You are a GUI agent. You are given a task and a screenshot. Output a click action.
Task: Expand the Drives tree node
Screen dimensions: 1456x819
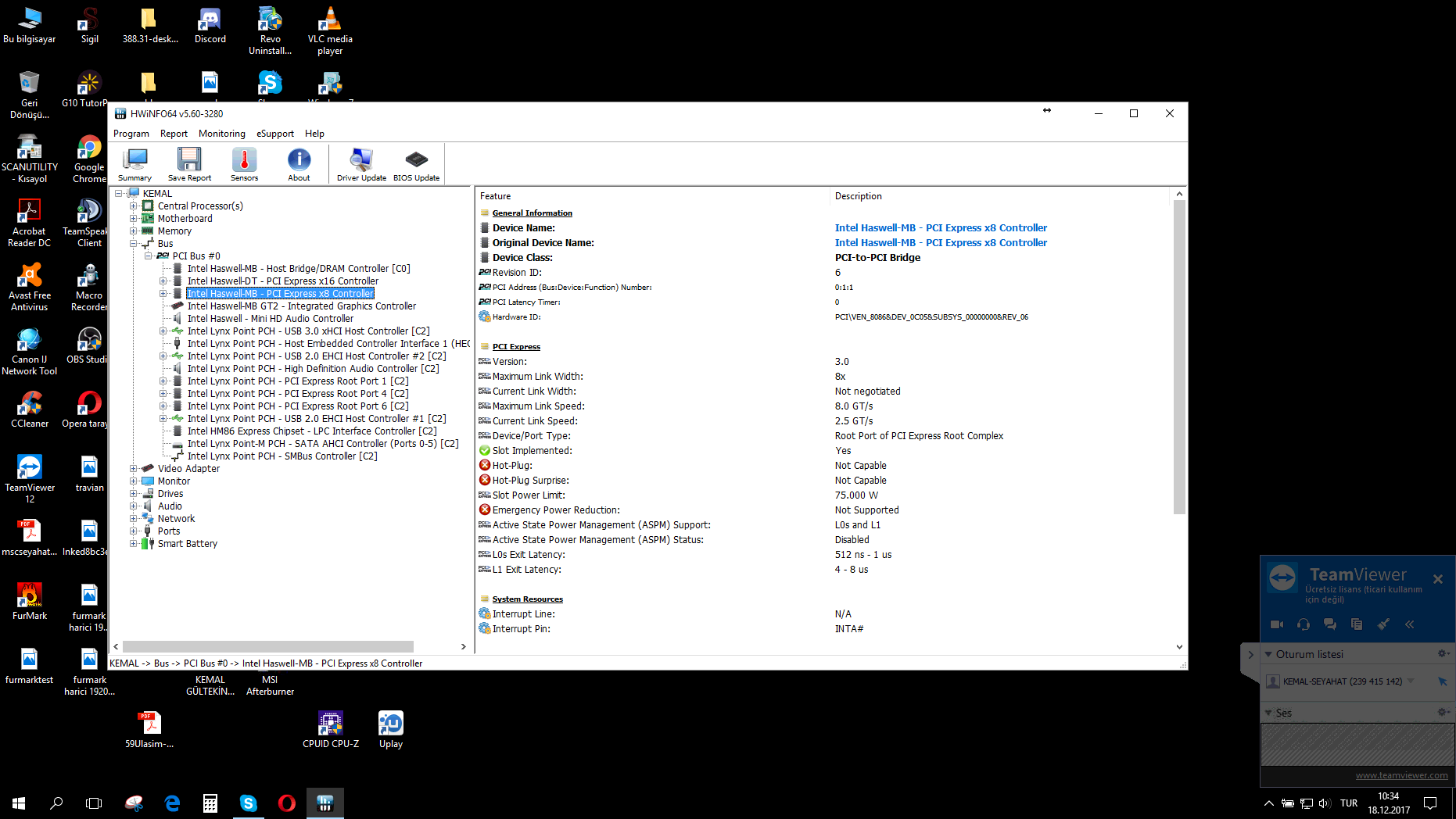click(x=133, y=494)
